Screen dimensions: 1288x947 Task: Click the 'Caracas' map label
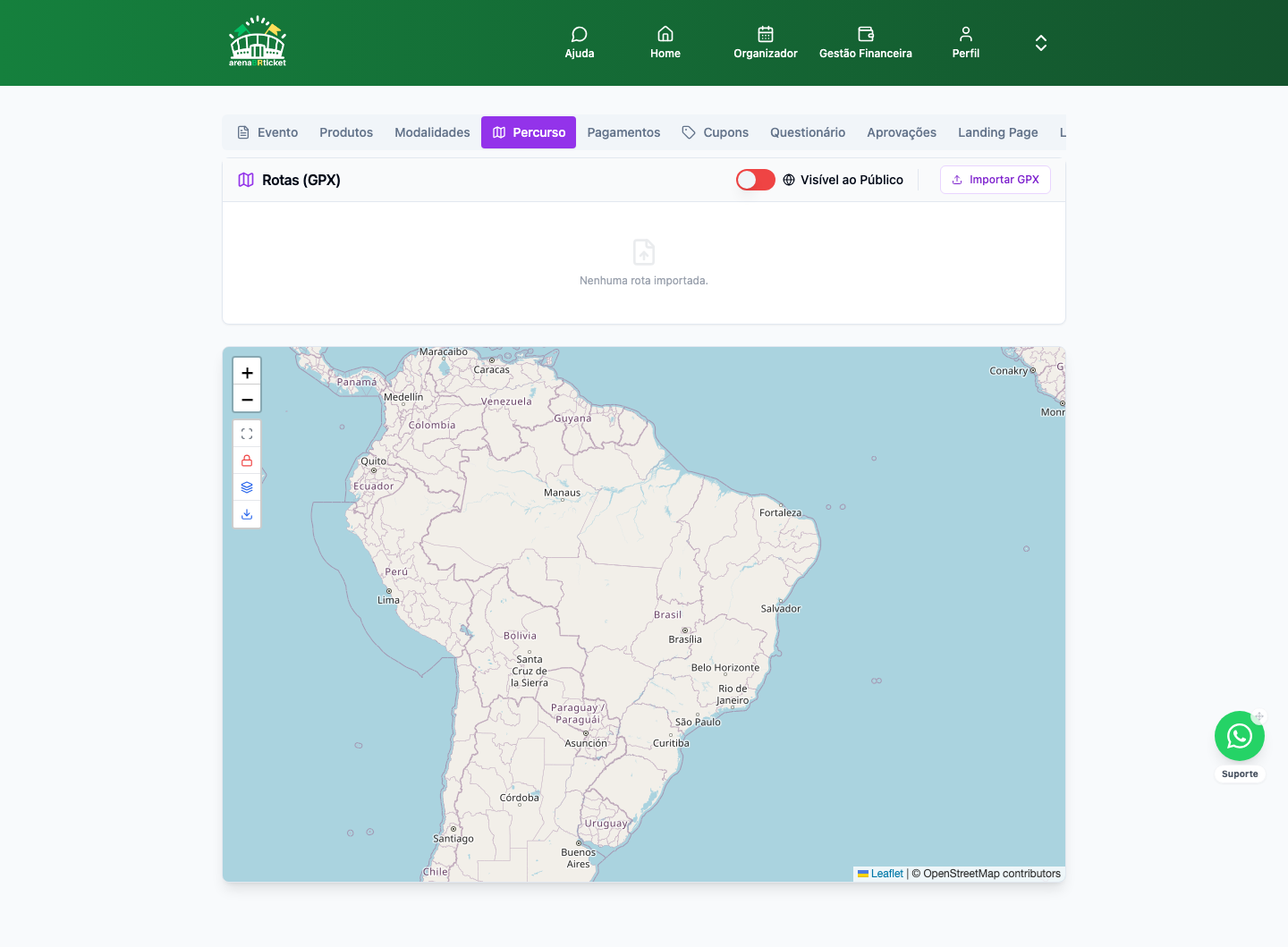tap(492, 369)
